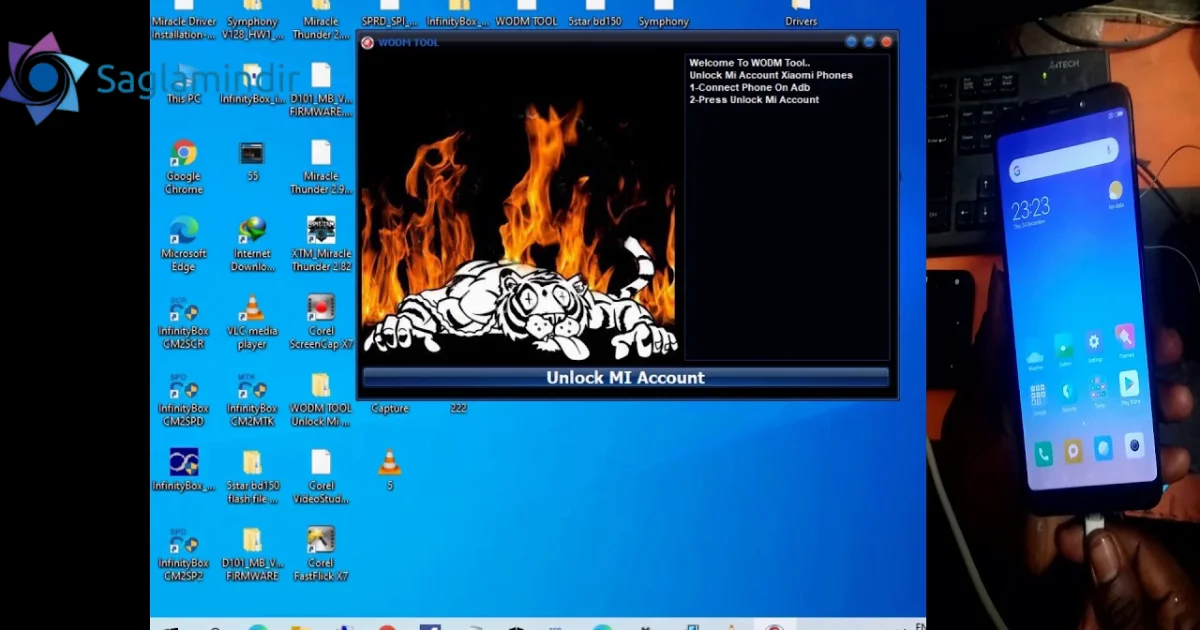Image resolution: width=1200 pixels, height=630 pixels.
Task: Select Miracle Driver Installation desktop label
Action: tap(183, 28)
